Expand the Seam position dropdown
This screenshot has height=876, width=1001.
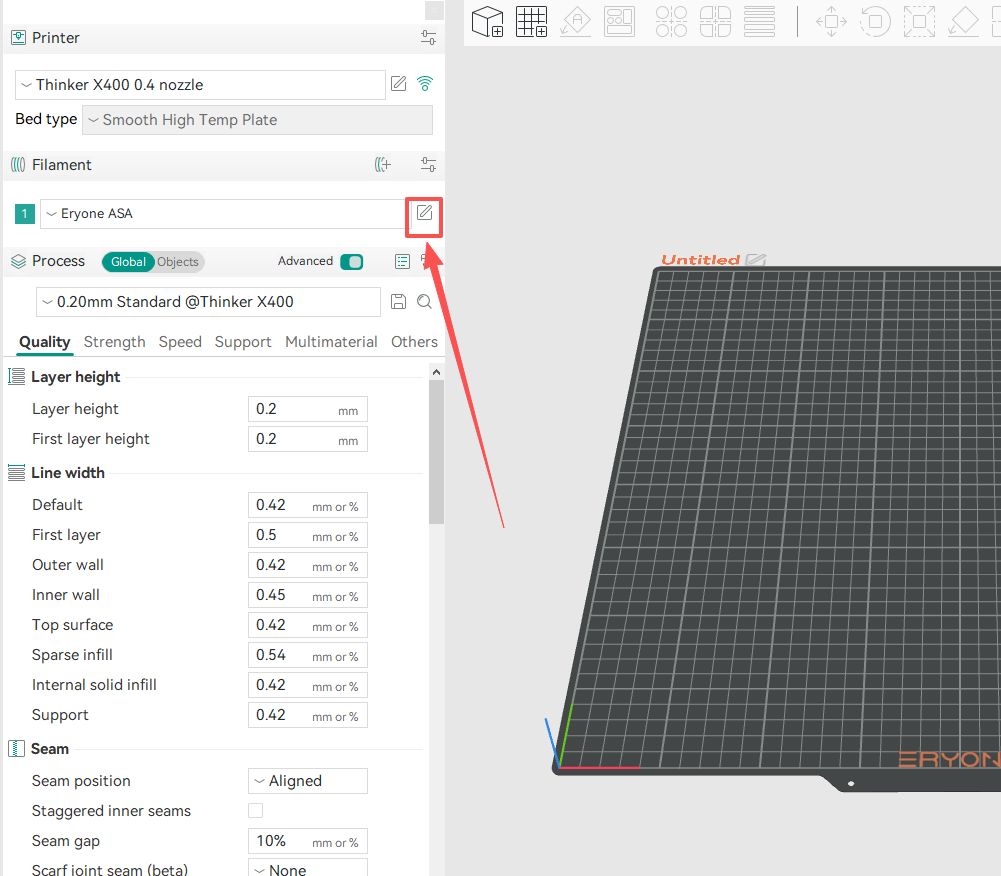click(307, 781)
